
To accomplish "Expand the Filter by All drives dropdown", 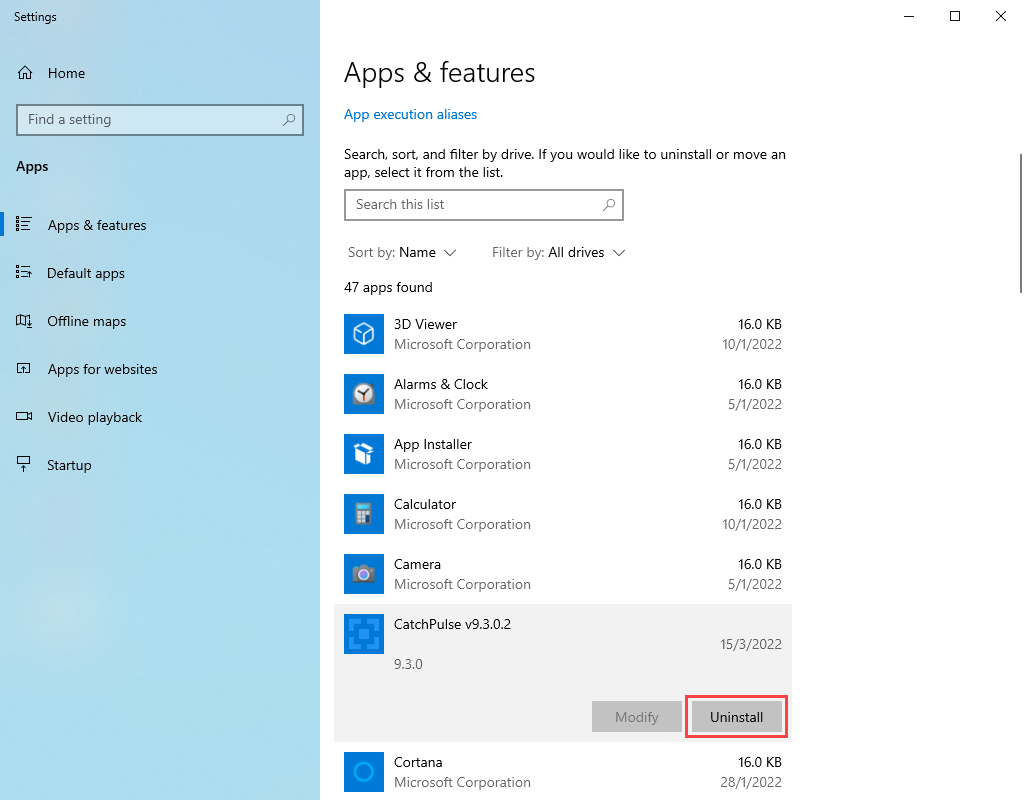I will 558,253.
